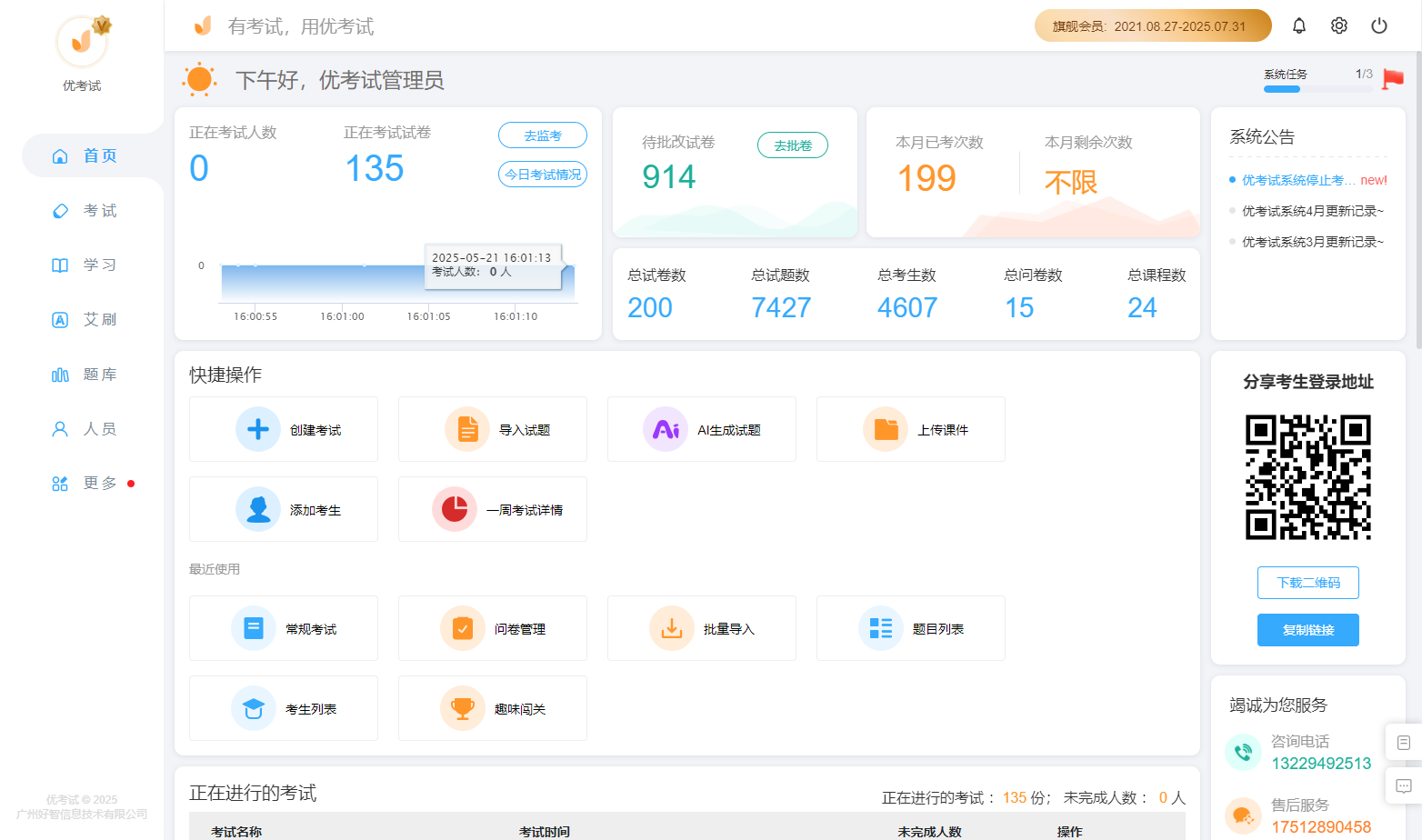Click the 批量导入 download icon

(672, 628)
